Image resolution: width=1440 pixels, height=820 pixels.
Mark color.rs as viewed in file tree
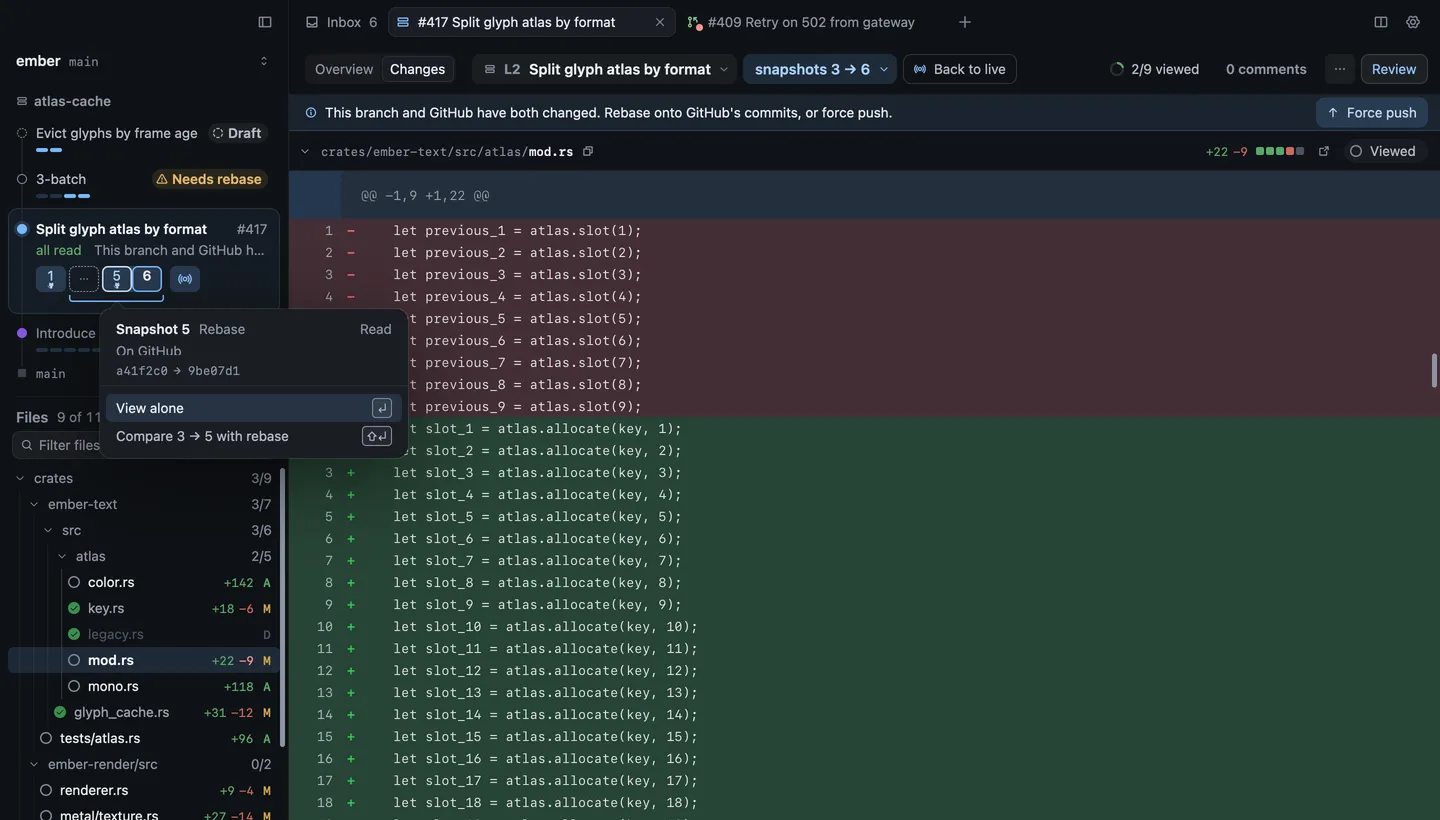pos(74,582)
